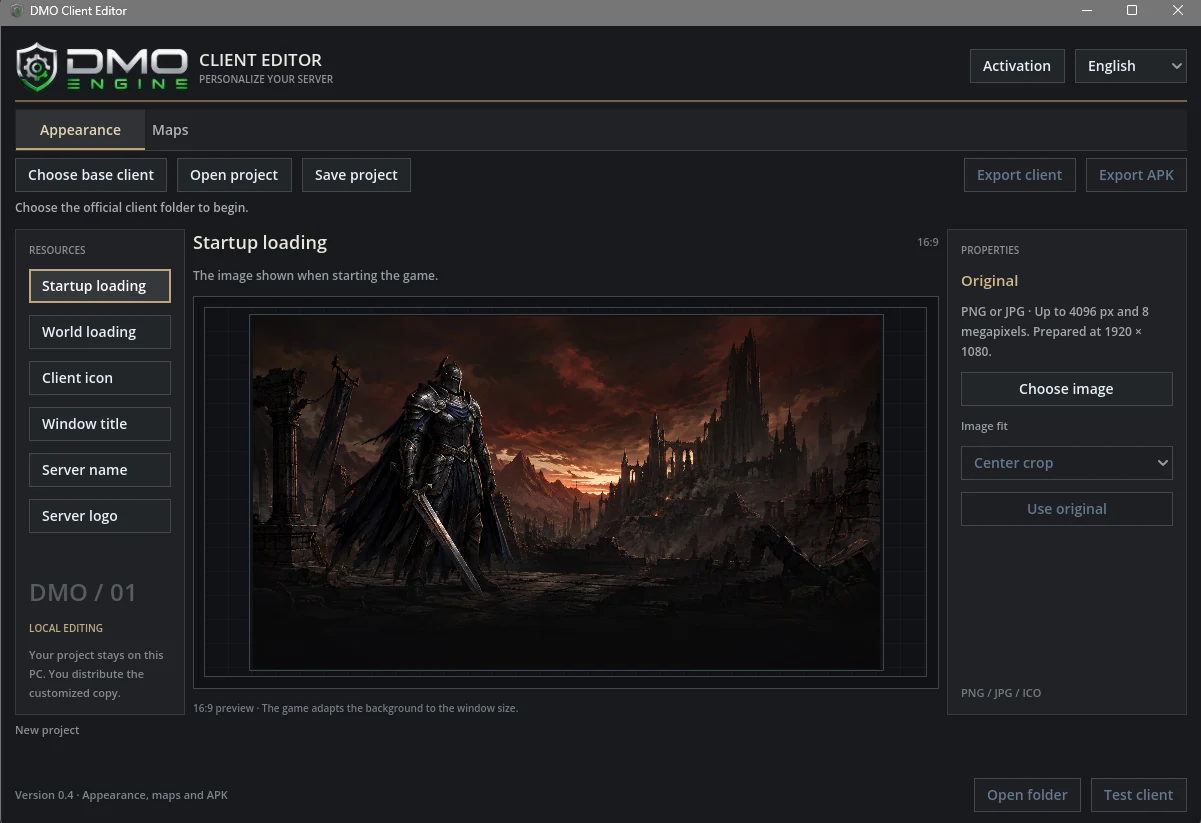Switch to the Maps tab

[x=170, y=130]
